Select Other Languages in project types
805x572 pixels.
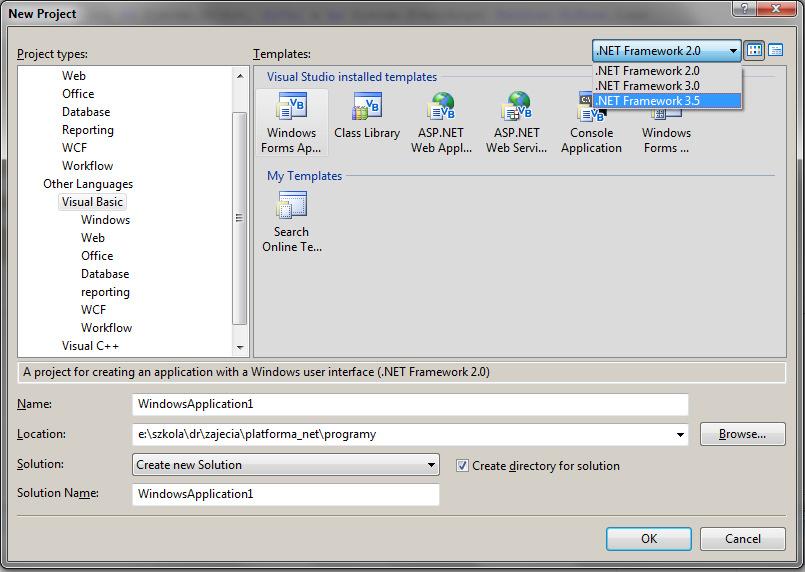88,184
